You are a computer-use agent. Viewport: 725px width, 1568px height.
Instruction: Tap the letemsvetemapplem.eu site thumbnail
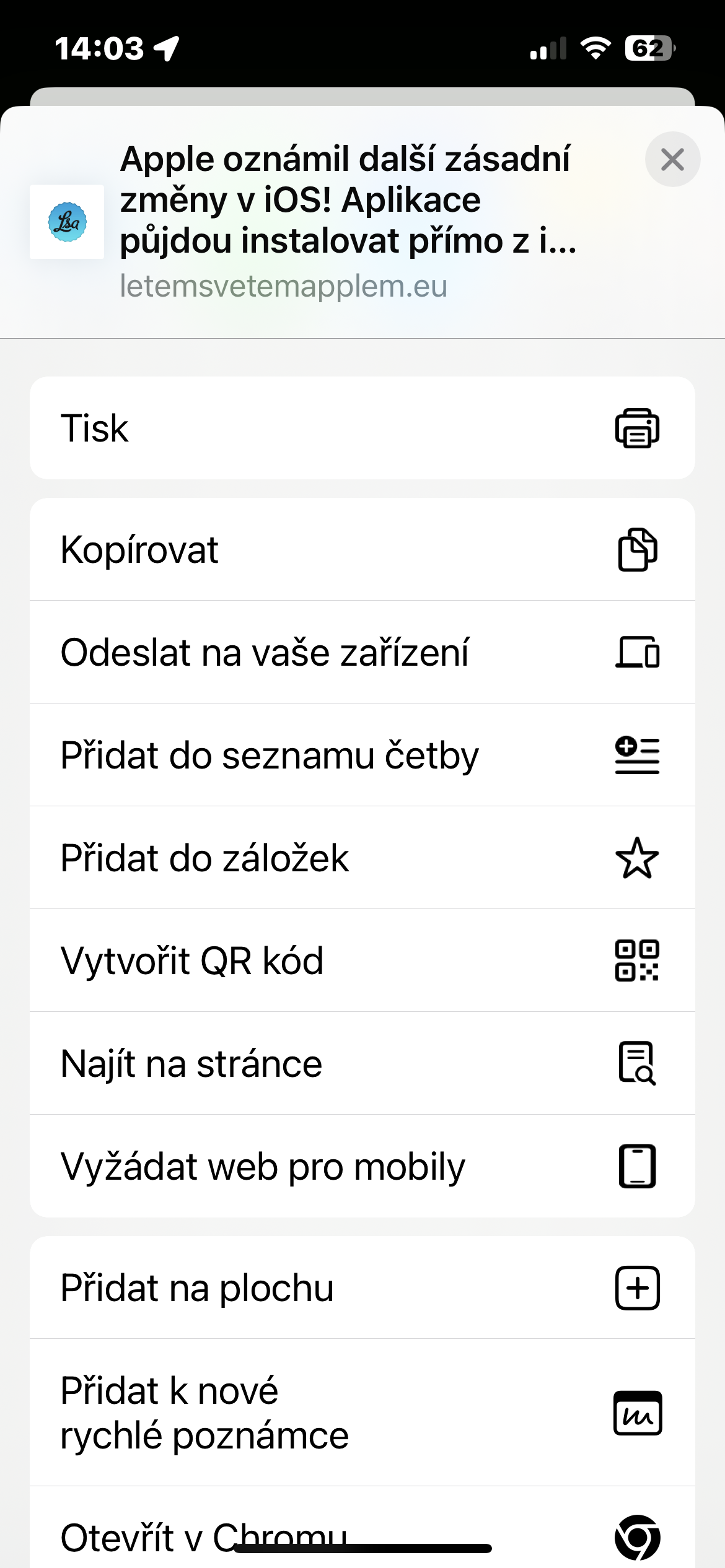pos(67,222)
